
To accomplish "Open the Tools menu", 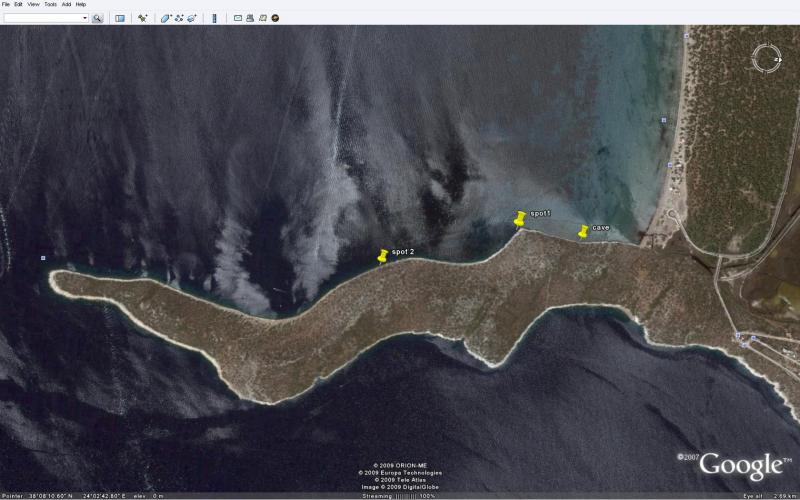I will pyautogui.click(x=49, y=4).
